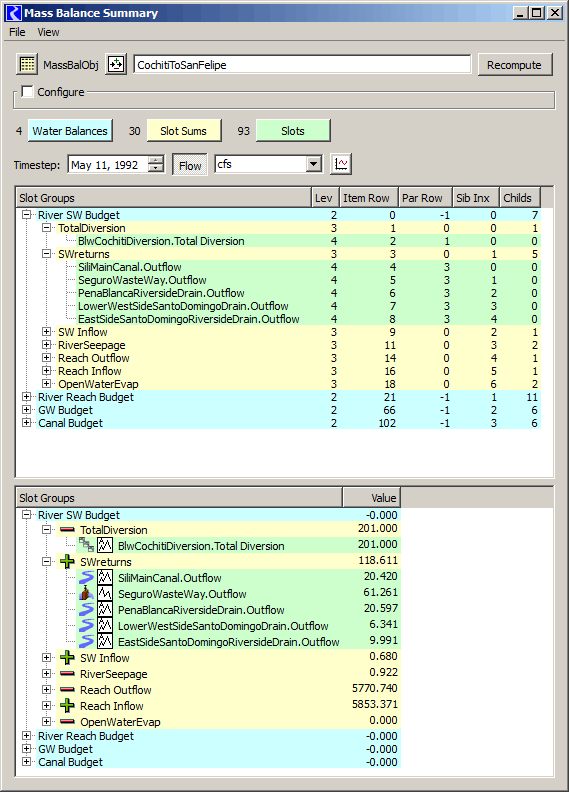The height and width of the screenshot is (792, 569).
Task: Toggle the Flow button
Action: click(x=190, y=165)
